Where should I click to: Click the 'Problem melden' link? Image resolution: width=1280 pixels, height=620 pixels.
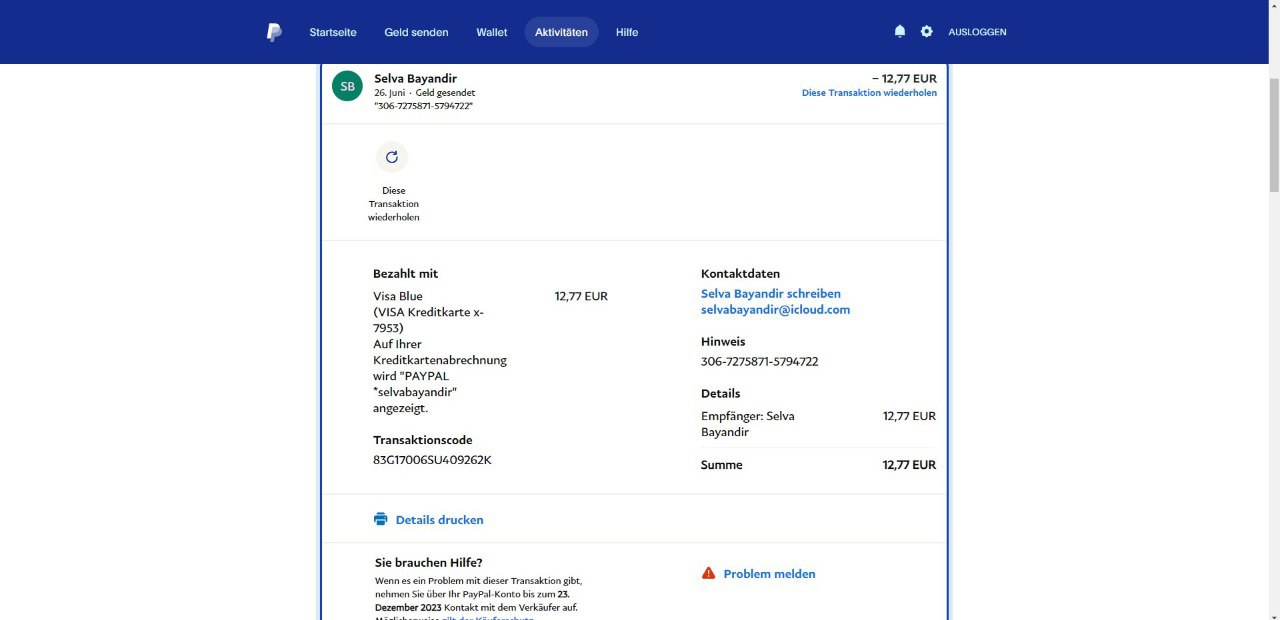[x=769, y=574]
